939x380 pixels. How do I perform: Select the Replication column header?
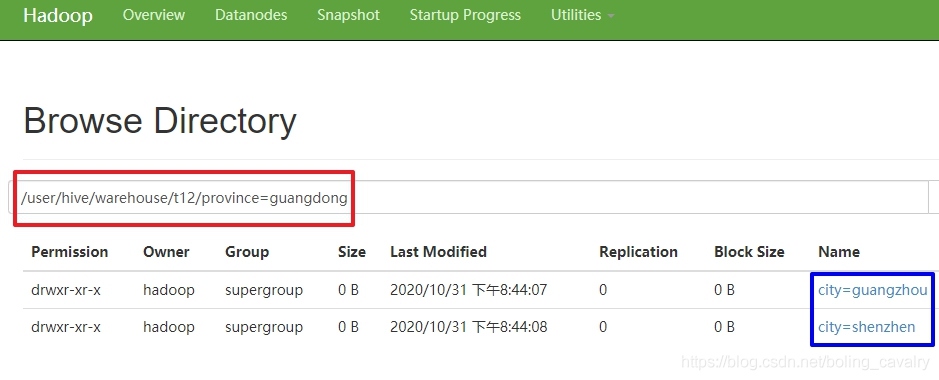click(x=638, y=252)
